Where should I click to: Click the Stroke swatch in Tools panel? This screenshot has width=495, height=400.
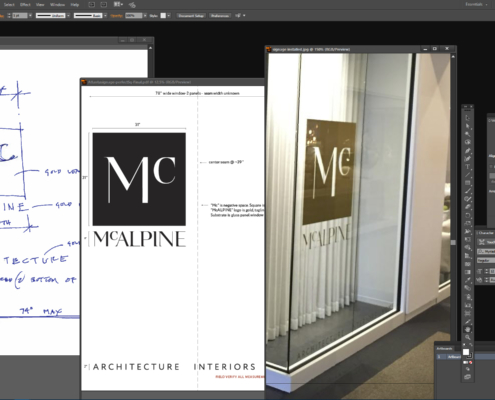tap(470, 356)
